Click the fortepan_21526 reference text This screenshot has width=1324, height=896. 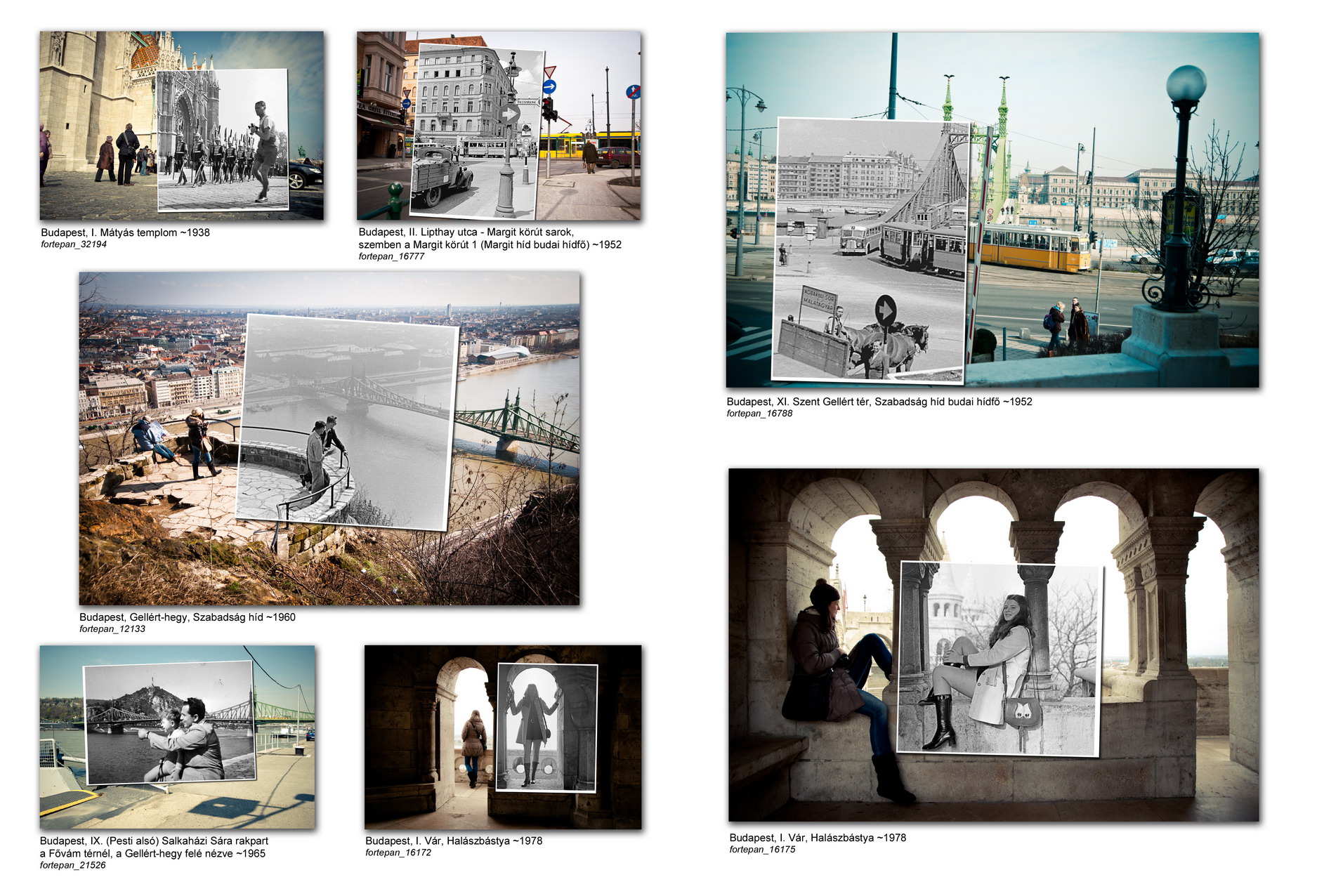coord(73,865)
